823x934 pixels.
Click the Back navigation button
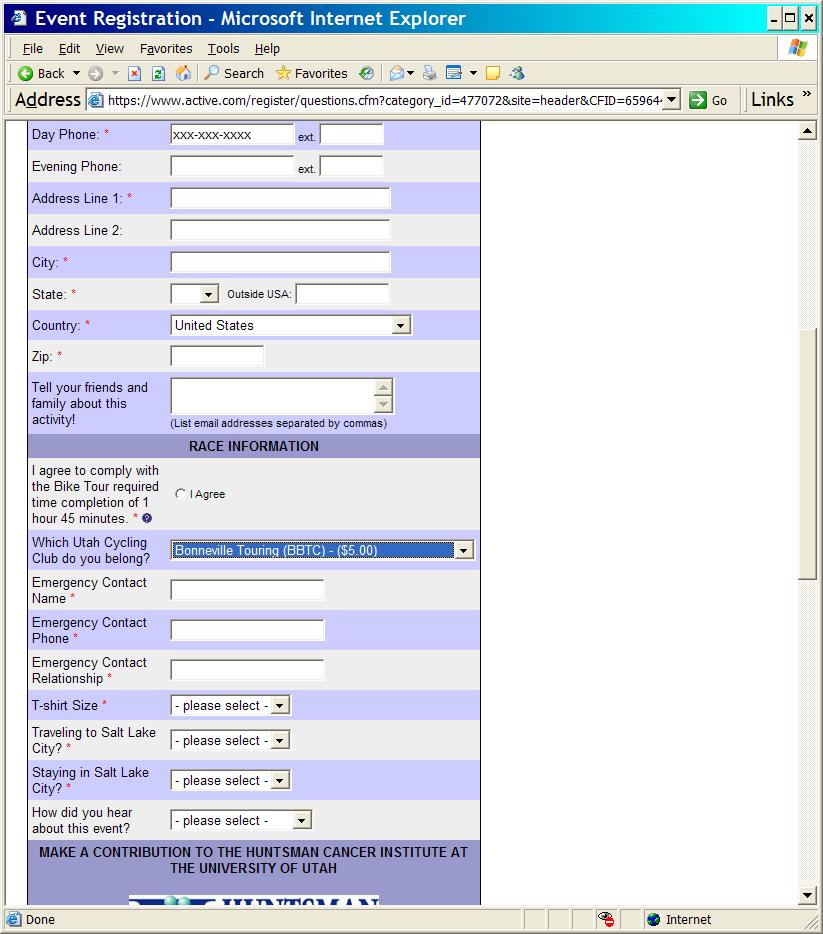coord(41,73)
